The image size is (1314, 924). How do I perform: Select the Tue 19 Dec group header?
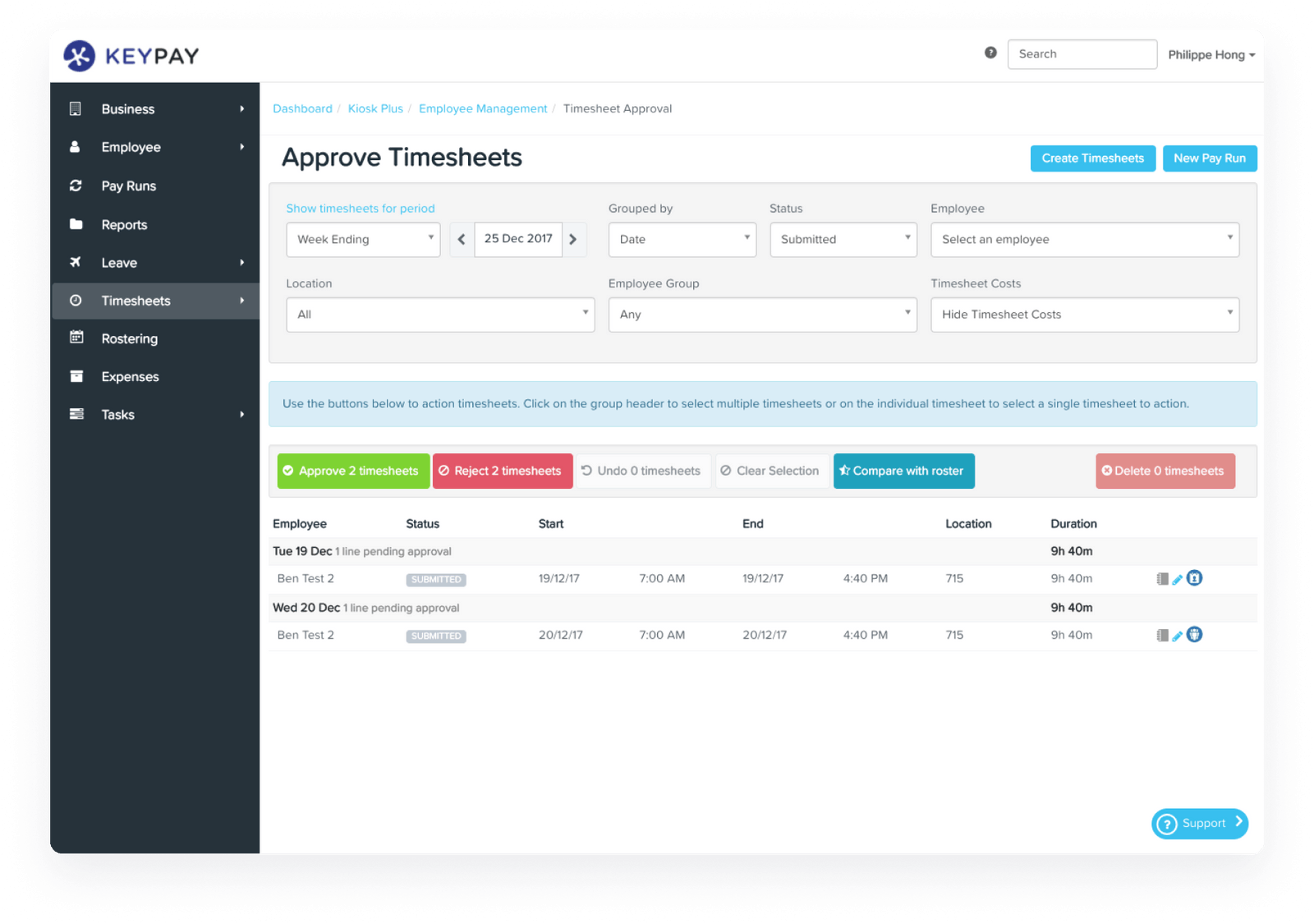click(x=762, y=551)
